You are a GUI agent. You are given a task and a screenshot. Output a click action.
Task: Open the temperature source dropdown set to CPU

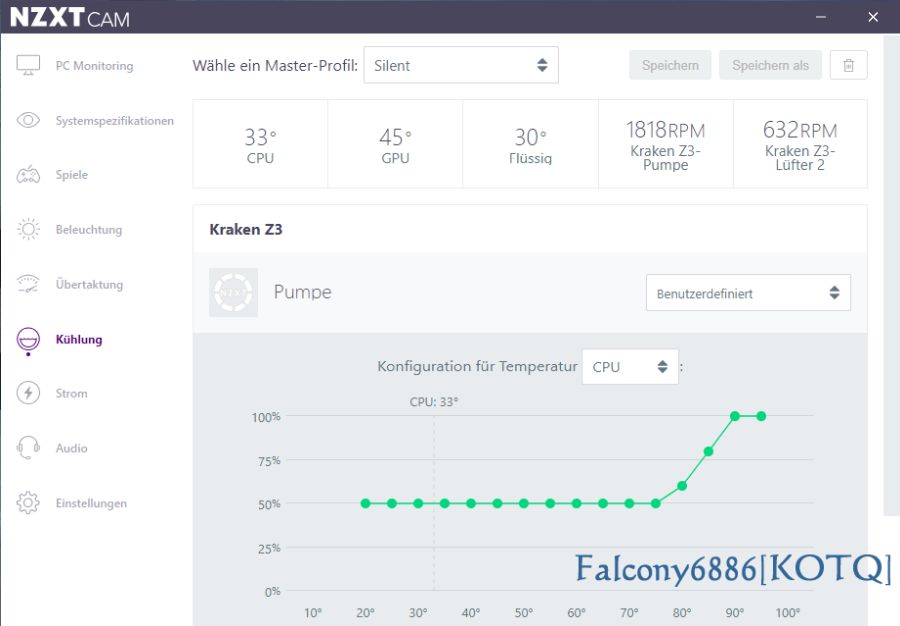click(x=630, y=367)
